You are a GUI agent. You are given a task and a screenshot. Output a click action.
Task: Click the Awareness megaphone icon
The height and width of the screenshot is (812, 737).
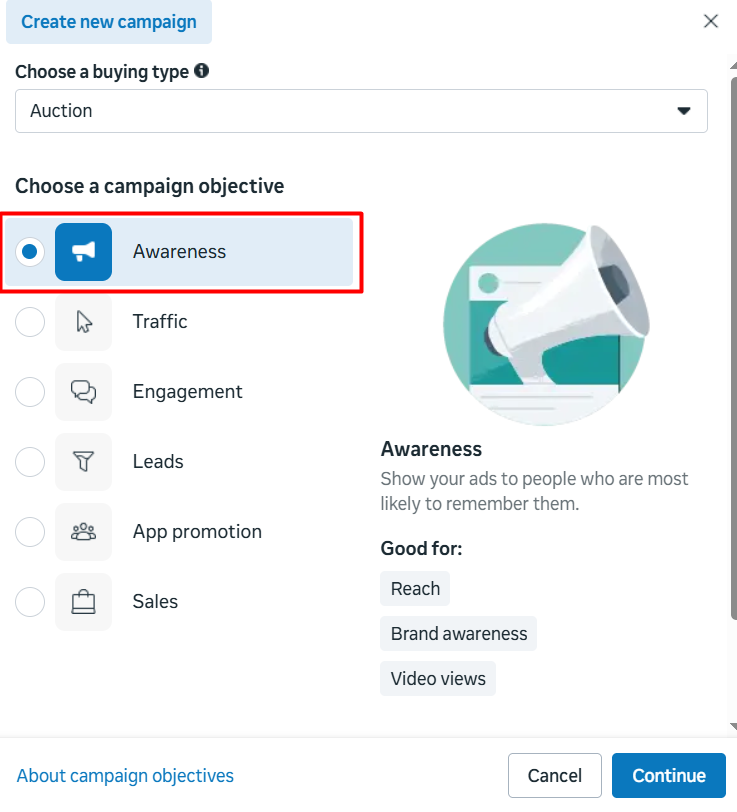(83, 252)
